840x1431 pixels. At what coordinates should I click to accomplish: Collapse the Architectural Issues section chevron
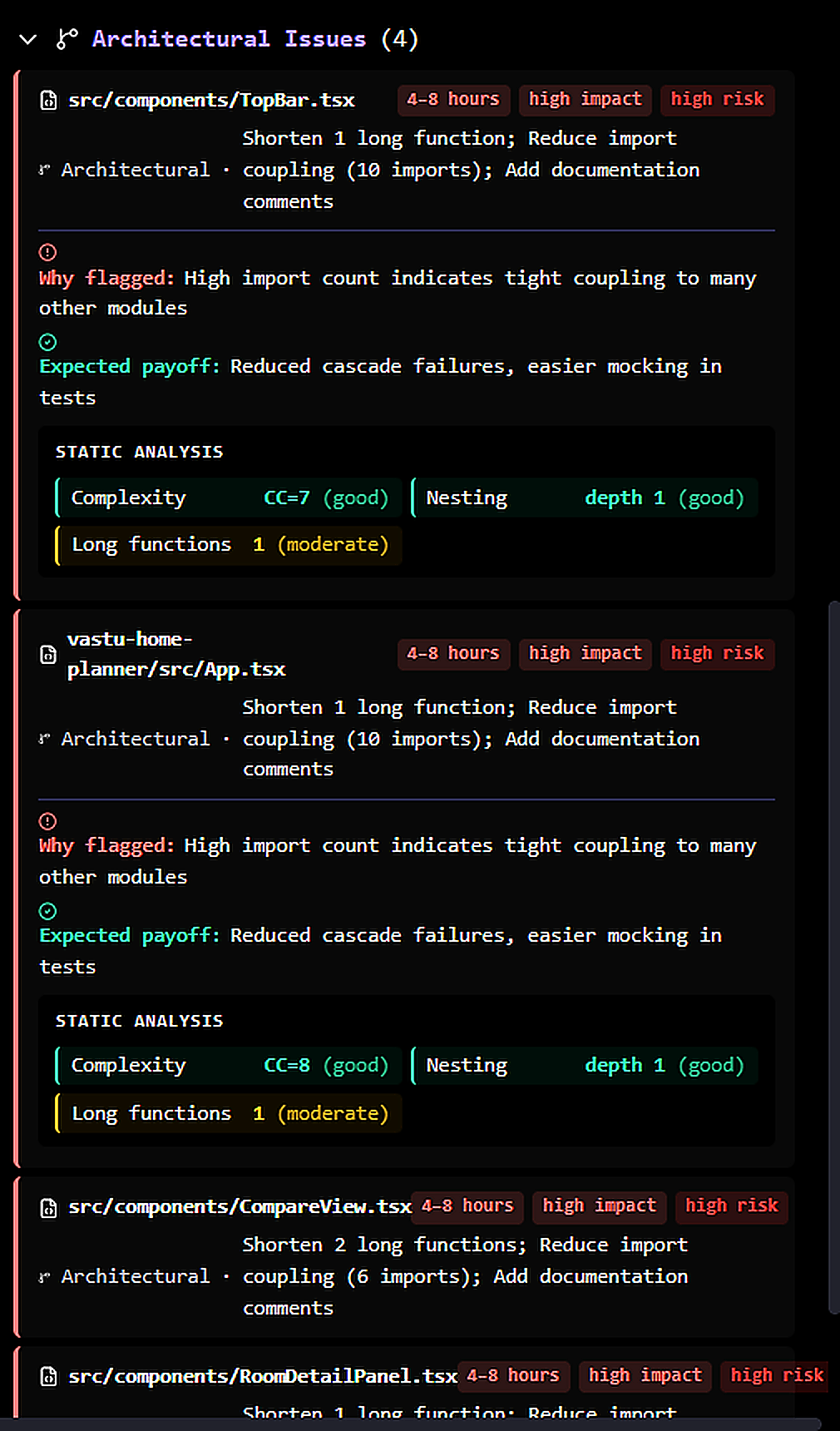click(28, 39)
